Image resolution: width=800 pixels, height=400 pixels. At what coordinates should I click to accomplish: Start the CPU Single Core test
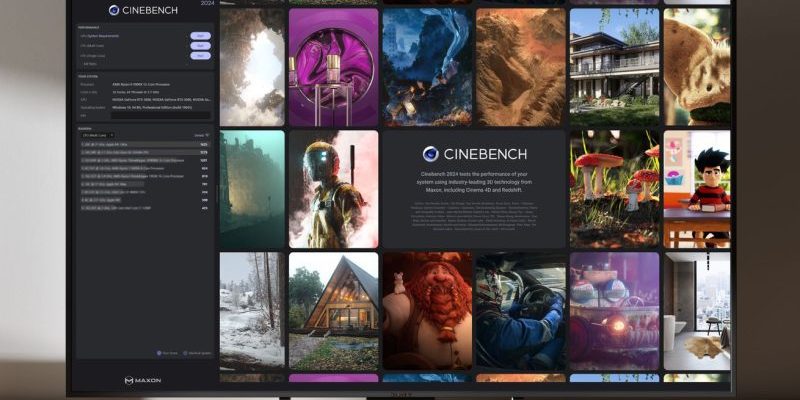pyautogui.click(x=201, y=56)
